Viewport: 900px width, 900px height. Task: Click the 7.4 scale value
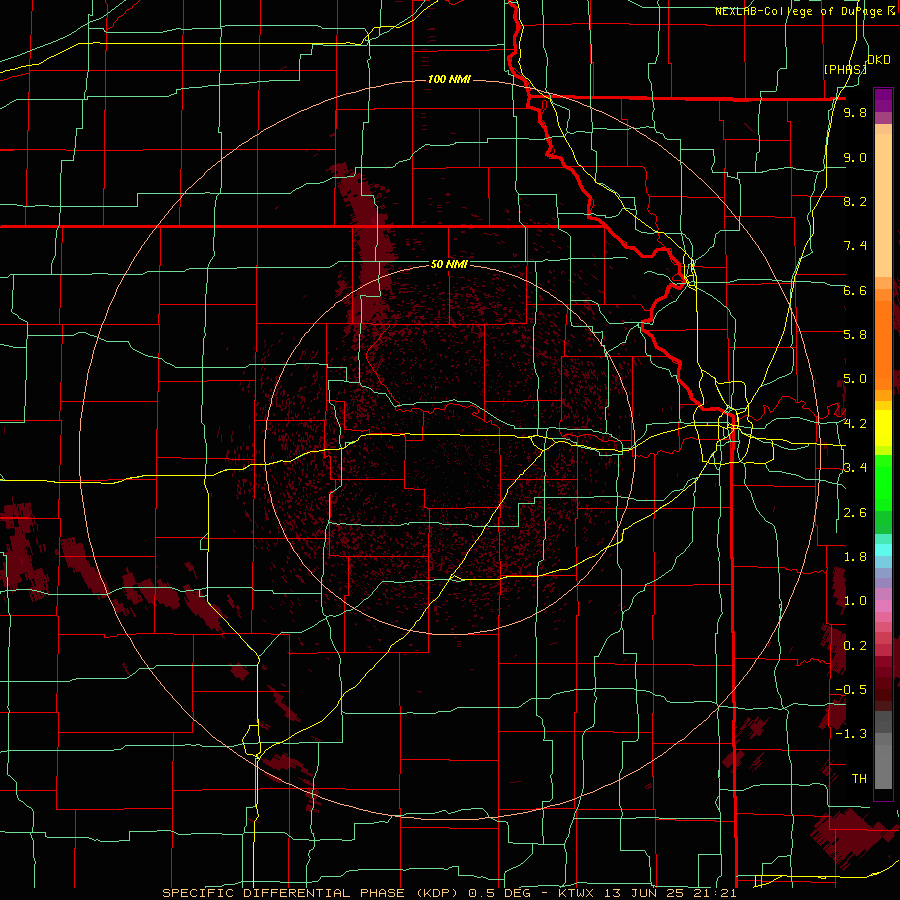(855, 246)
